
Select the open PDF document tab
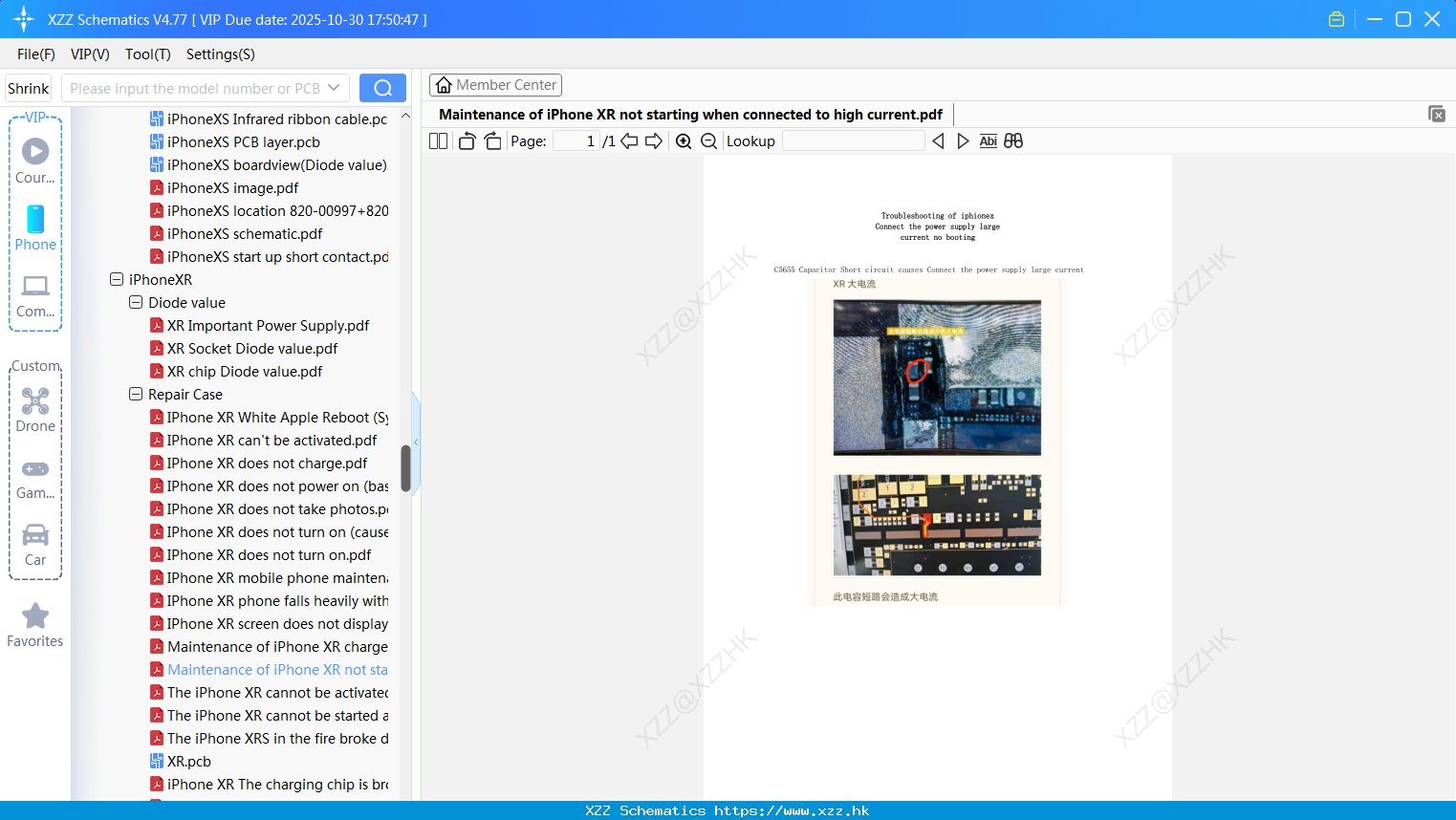click(x=690, y=115)
